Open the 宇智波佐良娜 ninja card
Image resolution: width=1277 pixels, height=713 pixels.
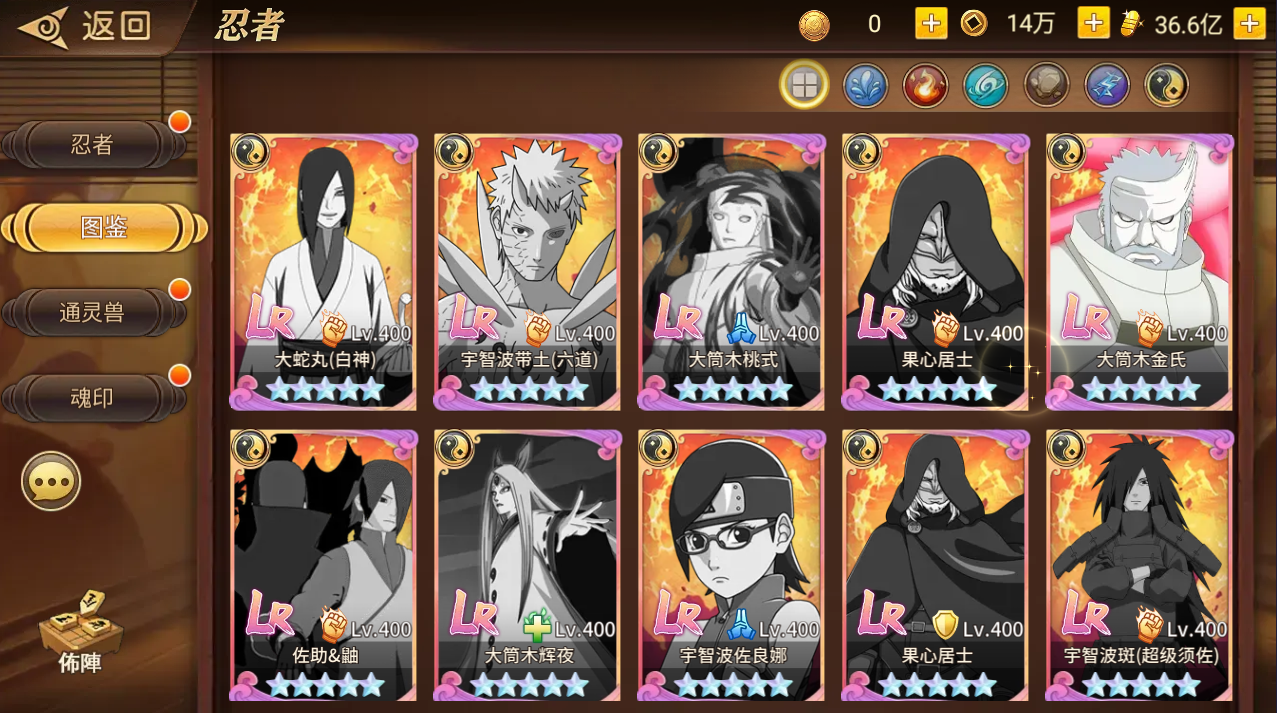click(732, 566)
